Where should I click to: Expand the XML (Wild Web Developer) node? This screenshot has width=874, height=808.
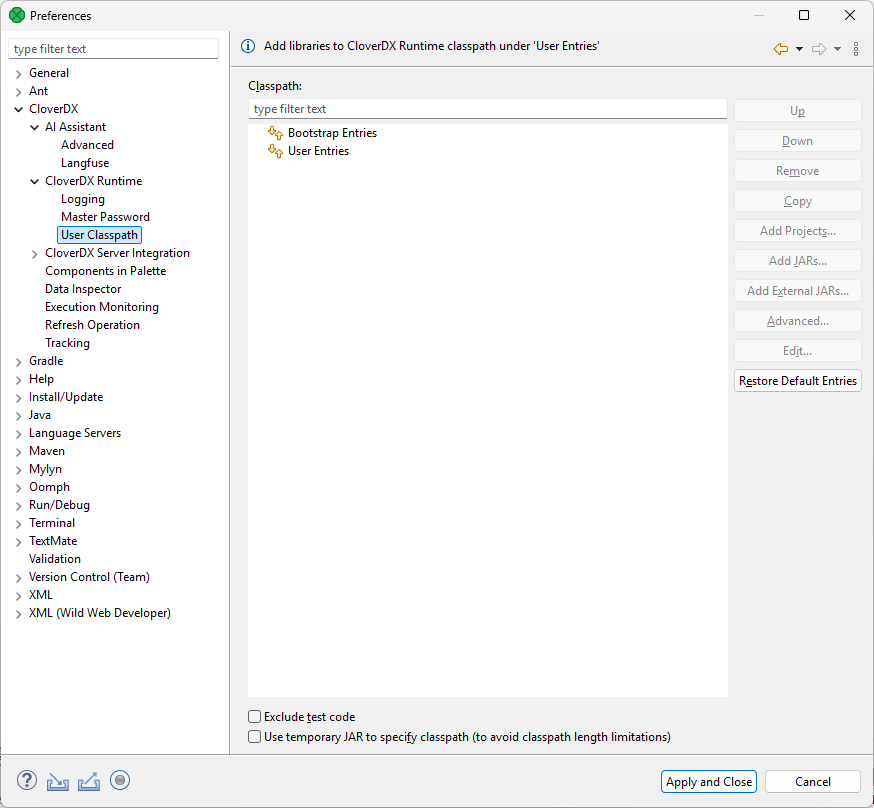click(18, 614)
